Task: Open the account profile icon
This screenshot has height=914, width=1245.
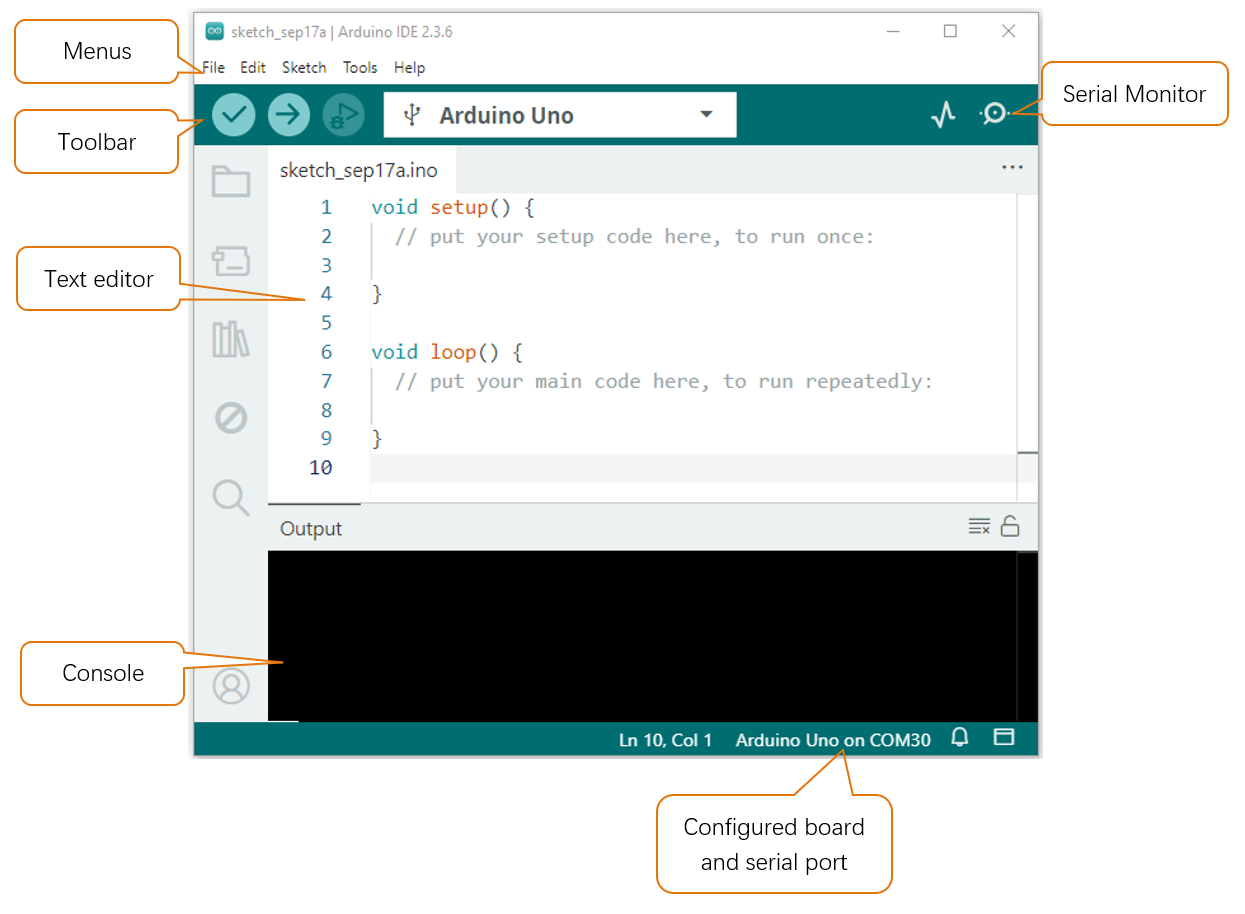Action: point(231,686)
